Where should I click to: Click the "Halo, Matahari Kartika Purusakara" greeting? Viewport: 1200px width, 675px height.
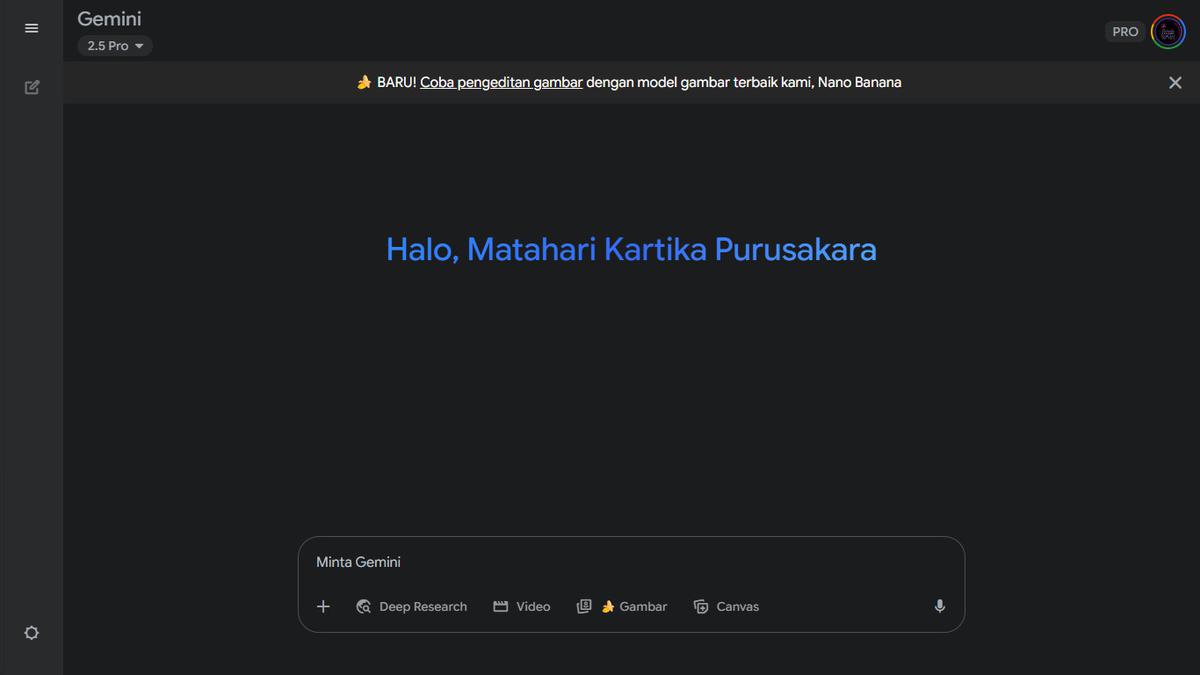click(x=631, y=249)
